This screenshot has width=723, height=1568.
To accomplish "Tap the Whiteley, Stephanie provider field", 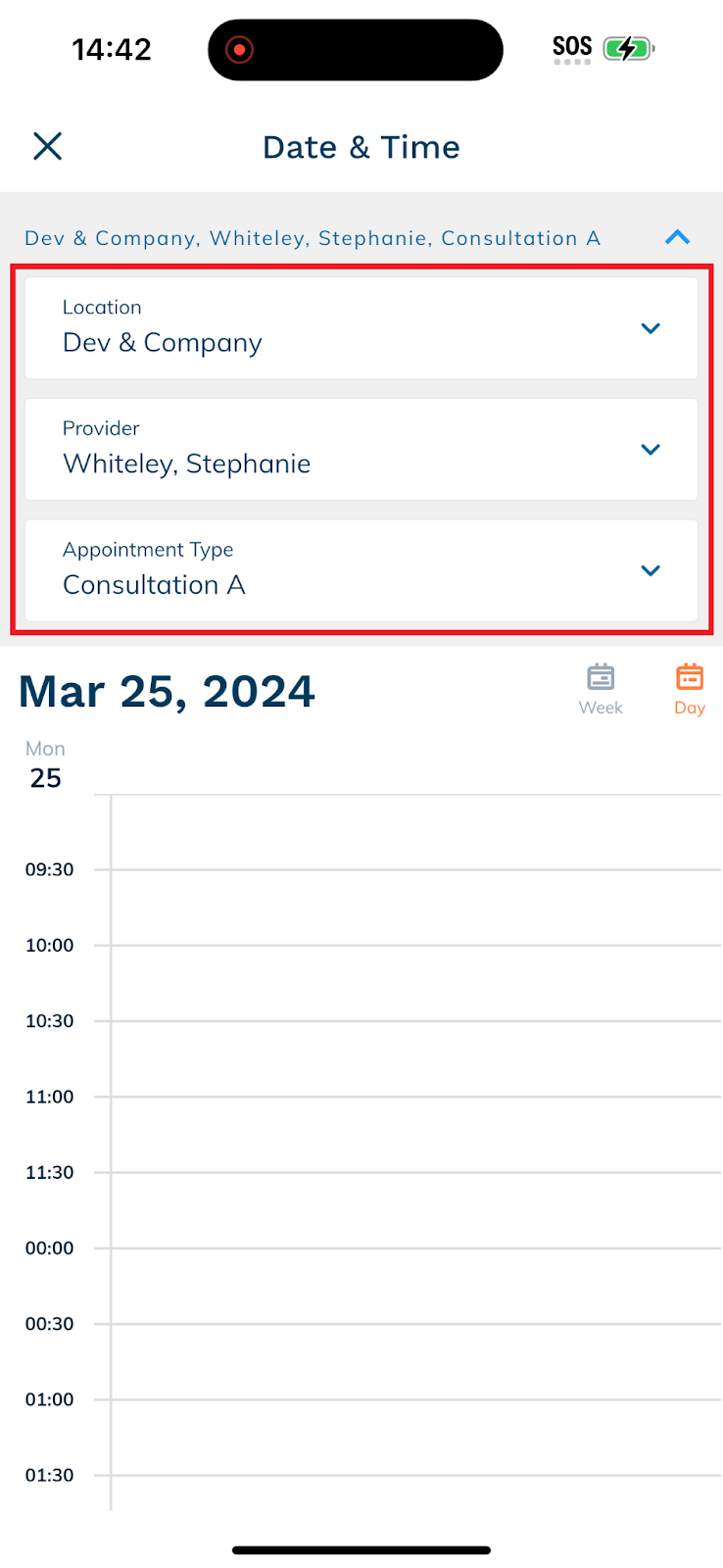I will click(361, 449).
